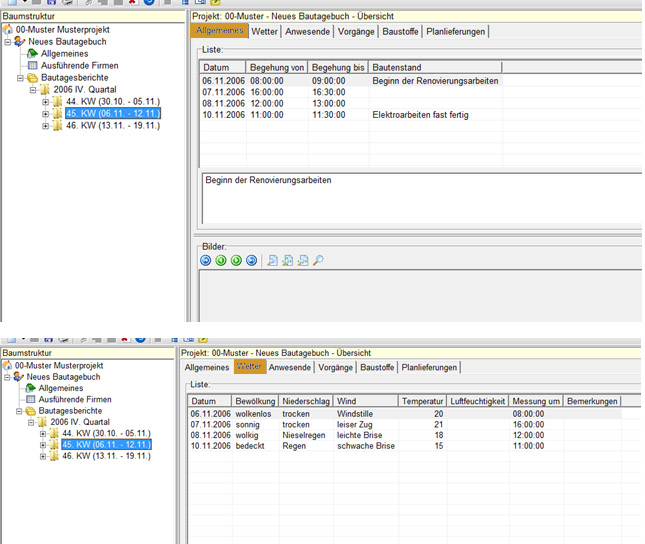Click the third document icon left of the magnifier in Bilder

(x=302, y=260)
